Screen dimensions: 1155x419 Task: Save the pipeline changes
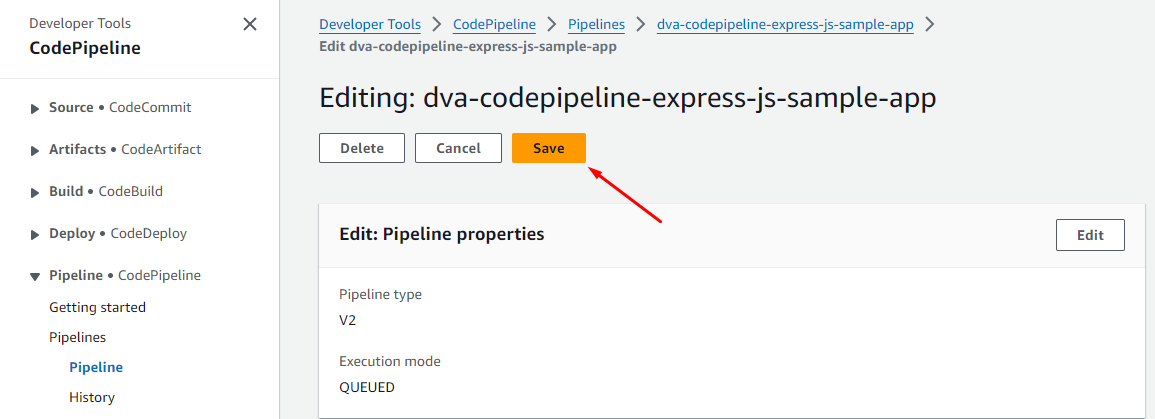(x=548, y=148)
